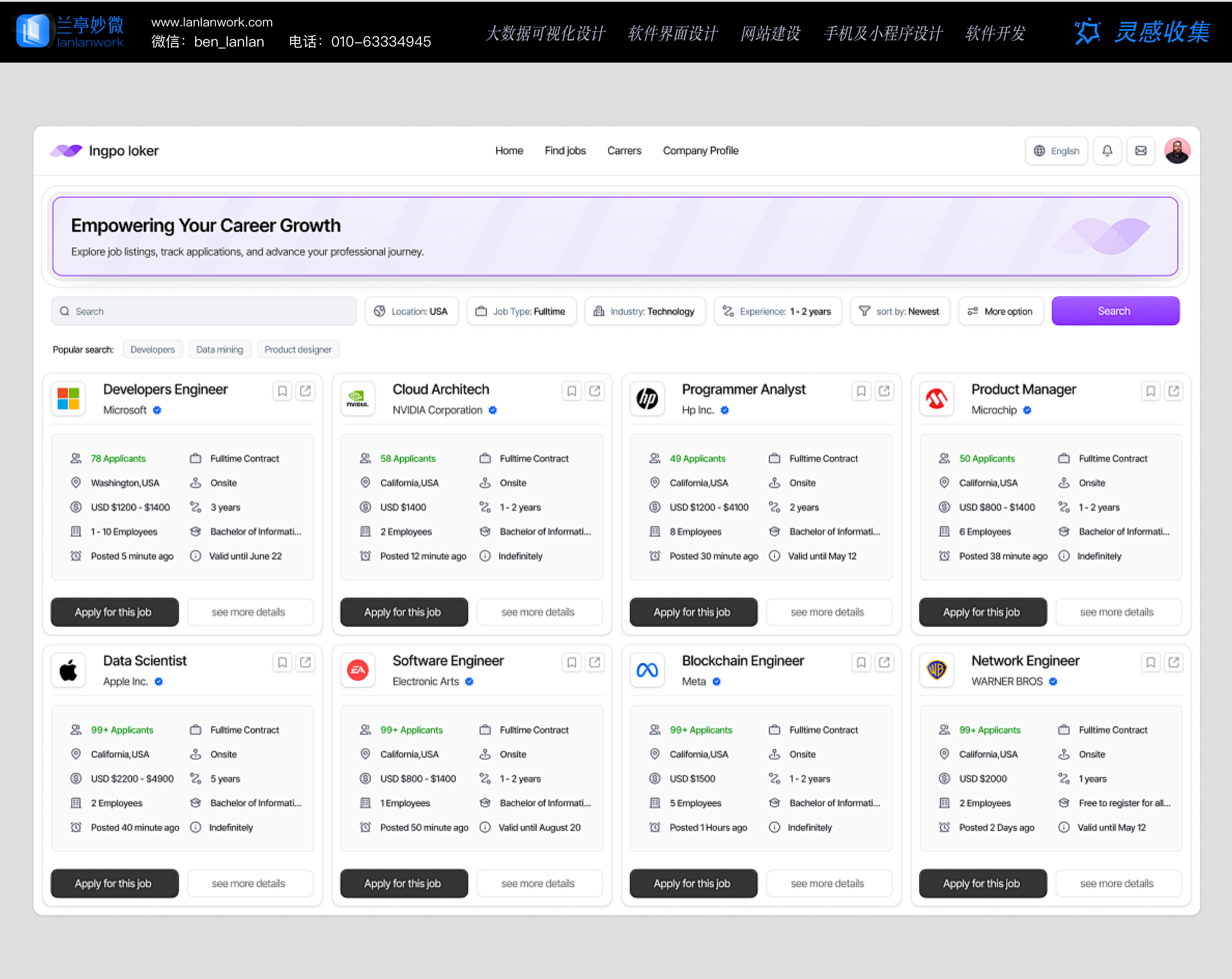Open the Company Profile menu item
The width and height of the screenshot is (1232, 979).
(x=700, y=151)
